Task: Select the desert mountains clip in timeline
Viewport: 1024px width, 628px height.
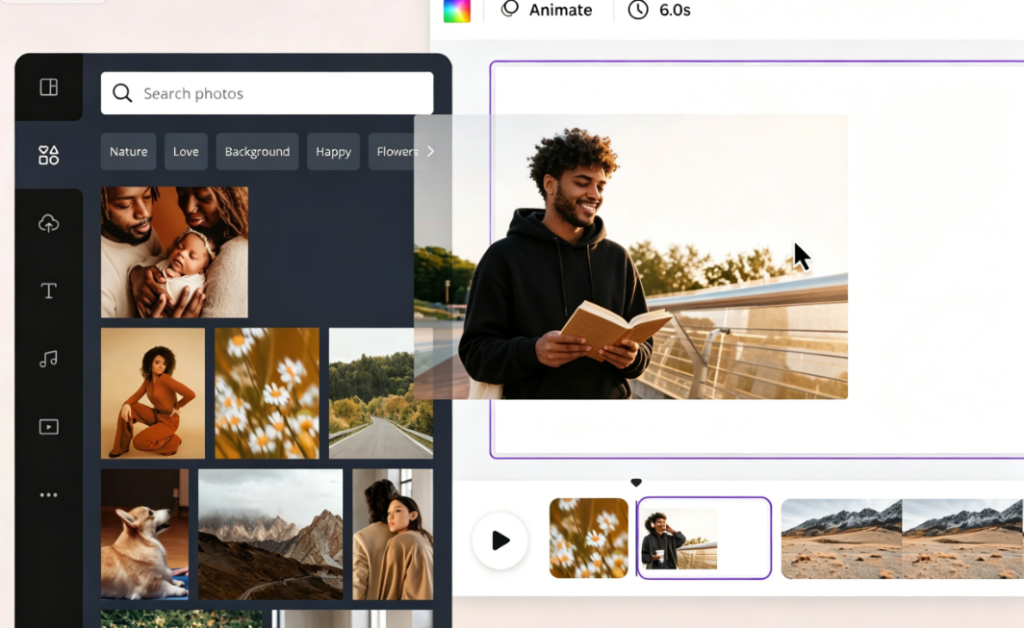Action: click(900, 539)
